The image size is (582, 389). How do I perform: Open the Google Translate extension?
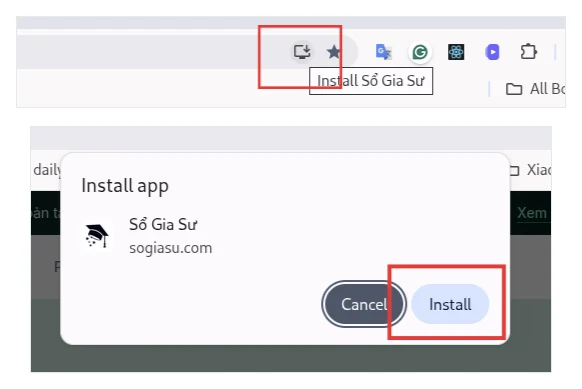[x=383, y=52]
